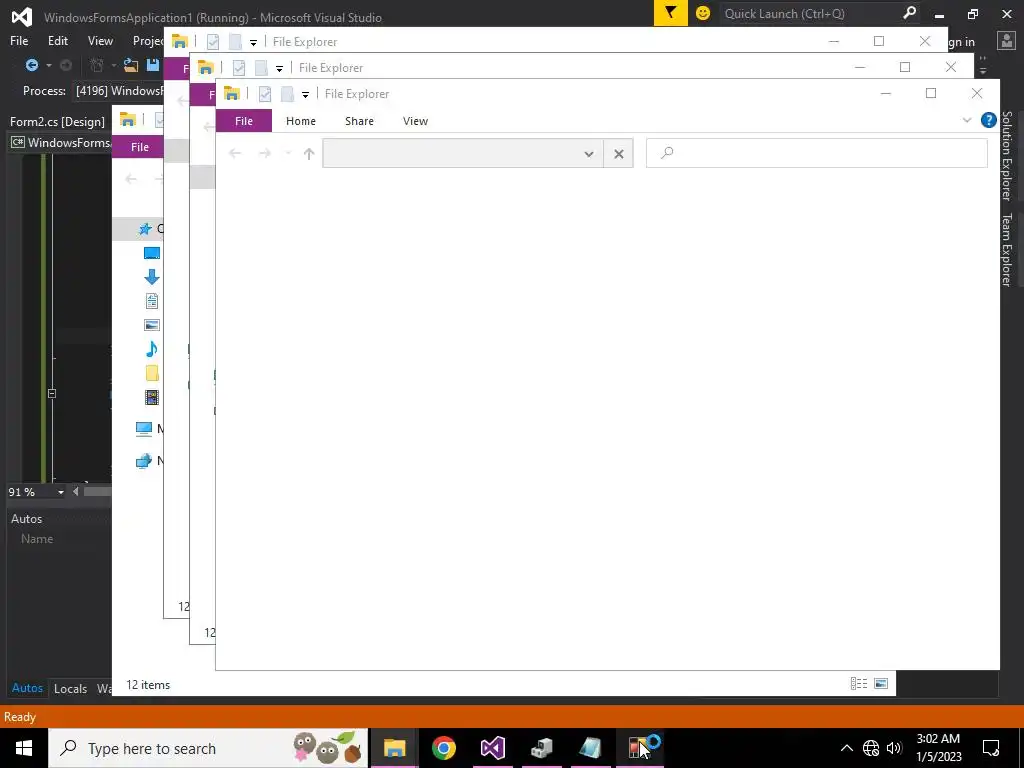Click left scroll arrow next to zoom box
The height and width of the screenshot is (768, 1024).
pyautogui.click(x=76, y=492)
